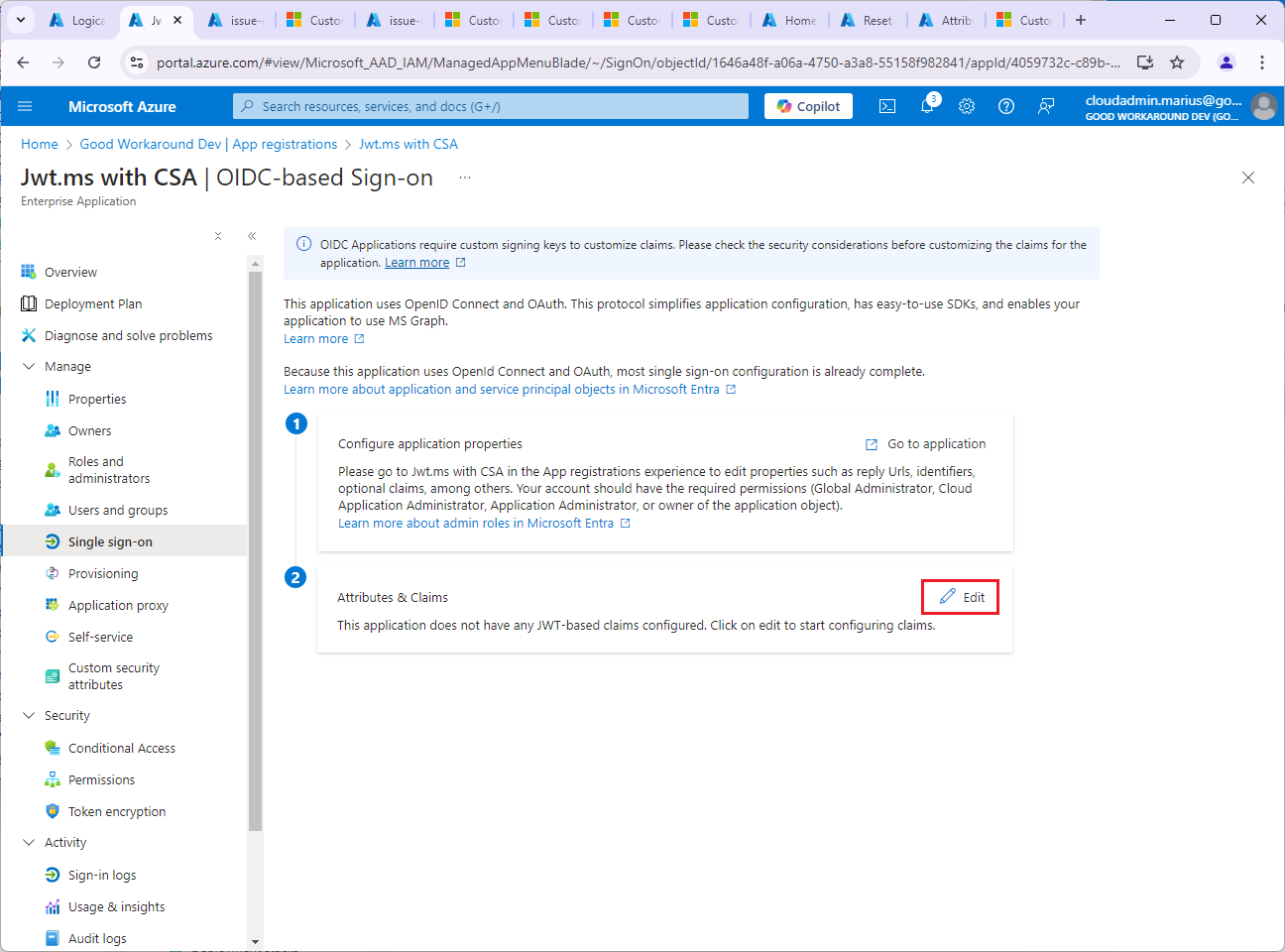Collapse the Activity section
Image resolution: width=1285 pixels, height=952 pixels.
pyautogui.click(x=29, y=843)
